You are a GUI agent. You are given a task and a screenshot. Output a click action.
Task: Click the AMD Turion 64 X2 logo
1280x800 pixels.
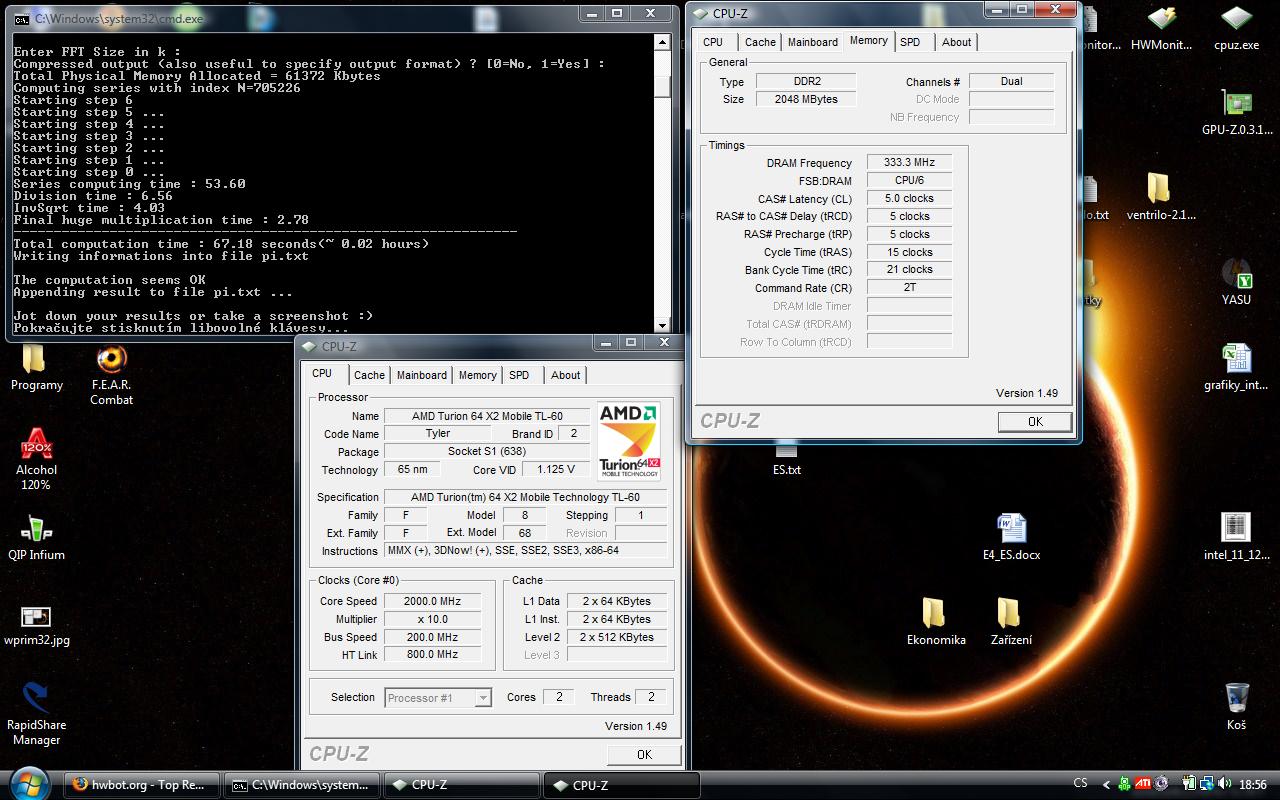click(629, 442)
